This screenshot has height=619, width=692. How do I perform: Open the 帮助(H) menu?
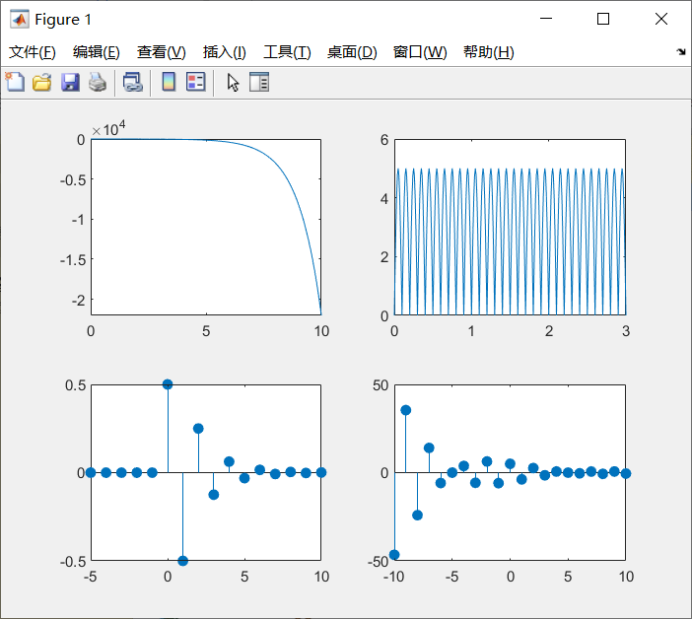point(489,52)
